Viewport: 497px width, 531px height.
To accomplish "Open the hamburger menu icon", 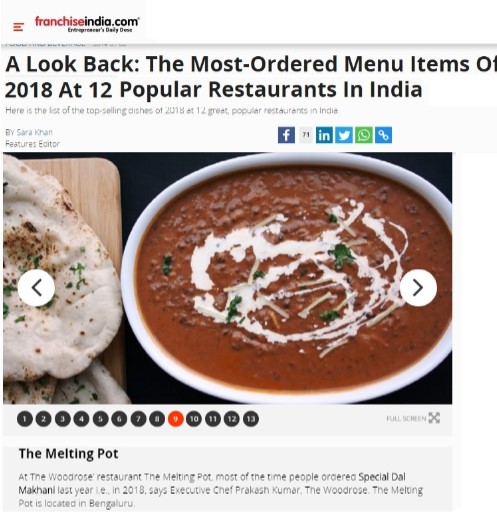I will click(18, 27).
